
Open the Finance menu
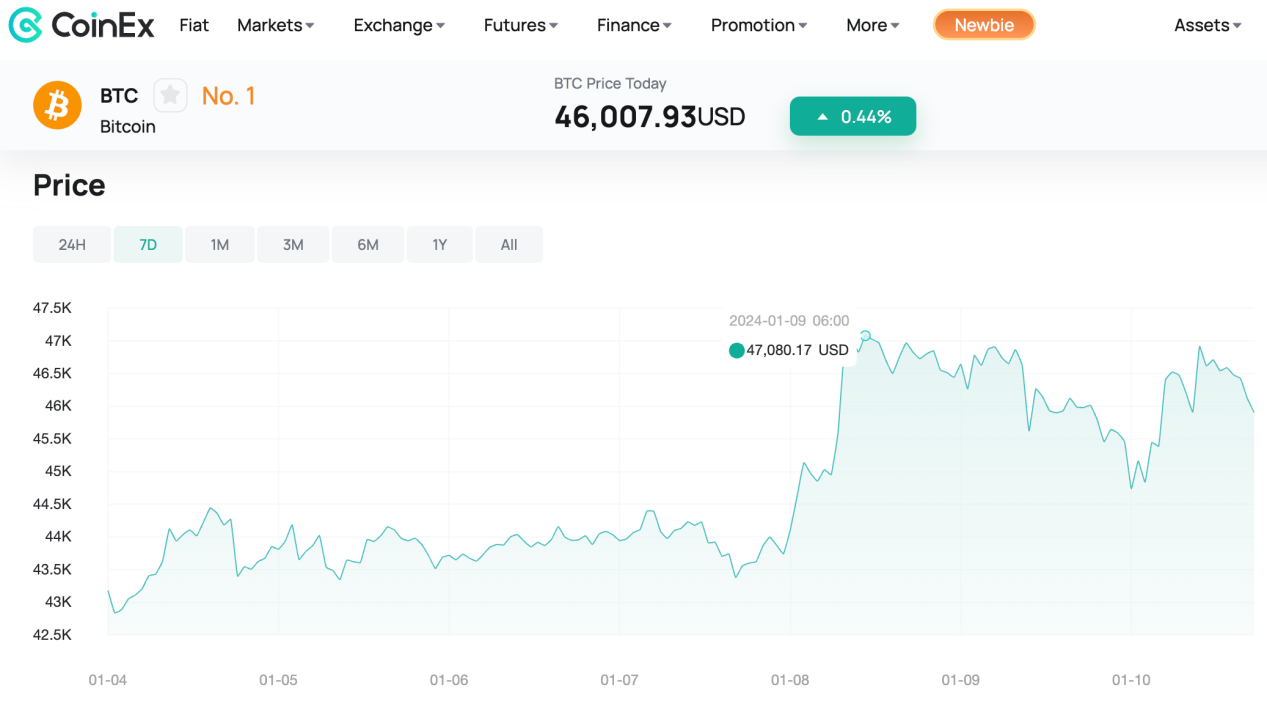tap(634, 25)
